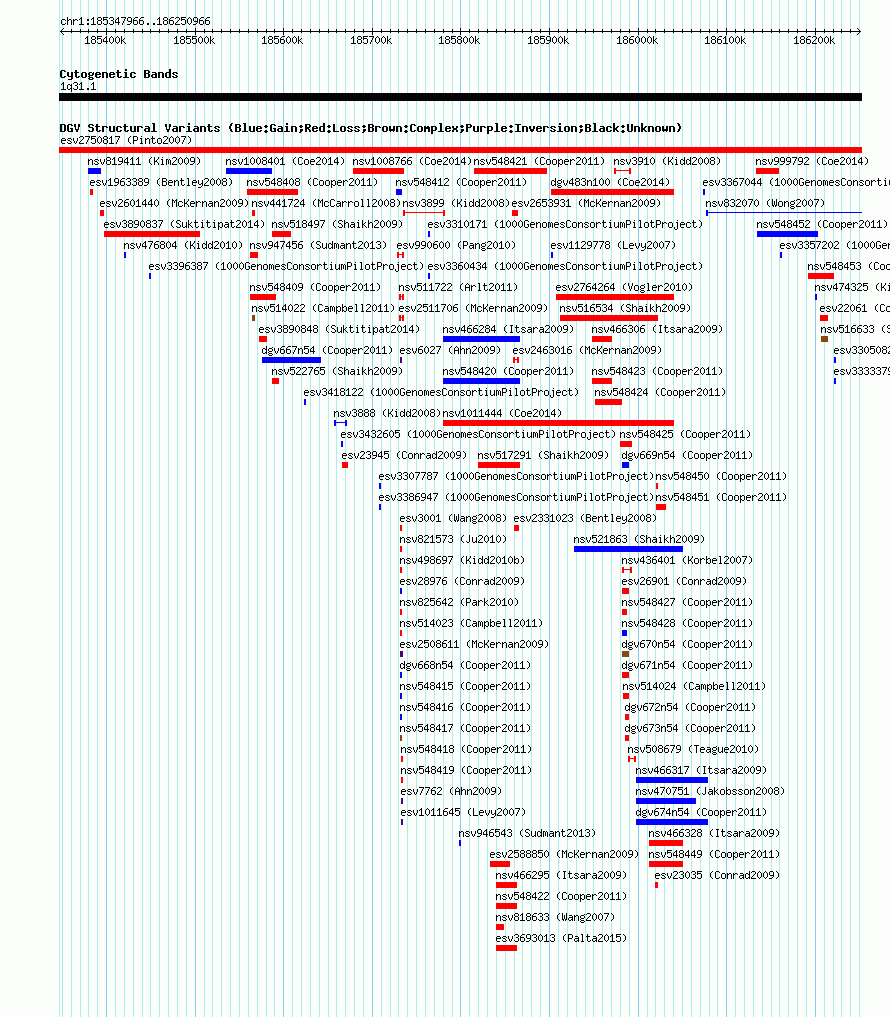This screenshot has height=1017, width=890.
Task: Open esv990600 (Pang2010) variant
Action: 457,245
